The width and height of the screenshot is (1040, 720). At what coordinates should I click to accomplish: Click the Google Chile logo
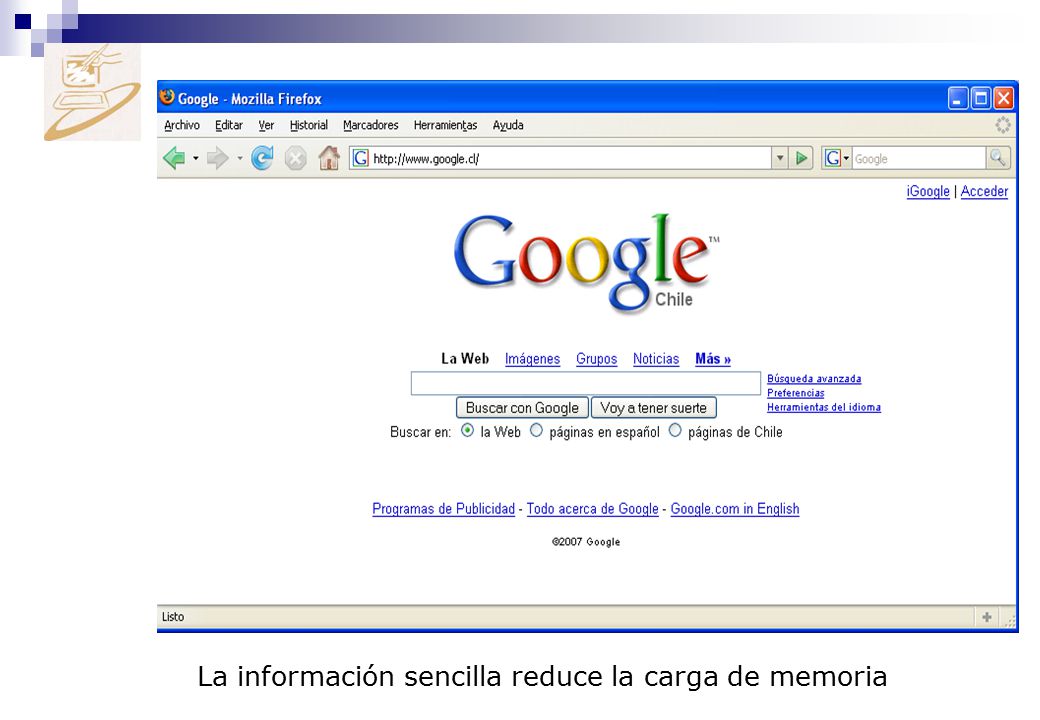(x=586, y=262)
